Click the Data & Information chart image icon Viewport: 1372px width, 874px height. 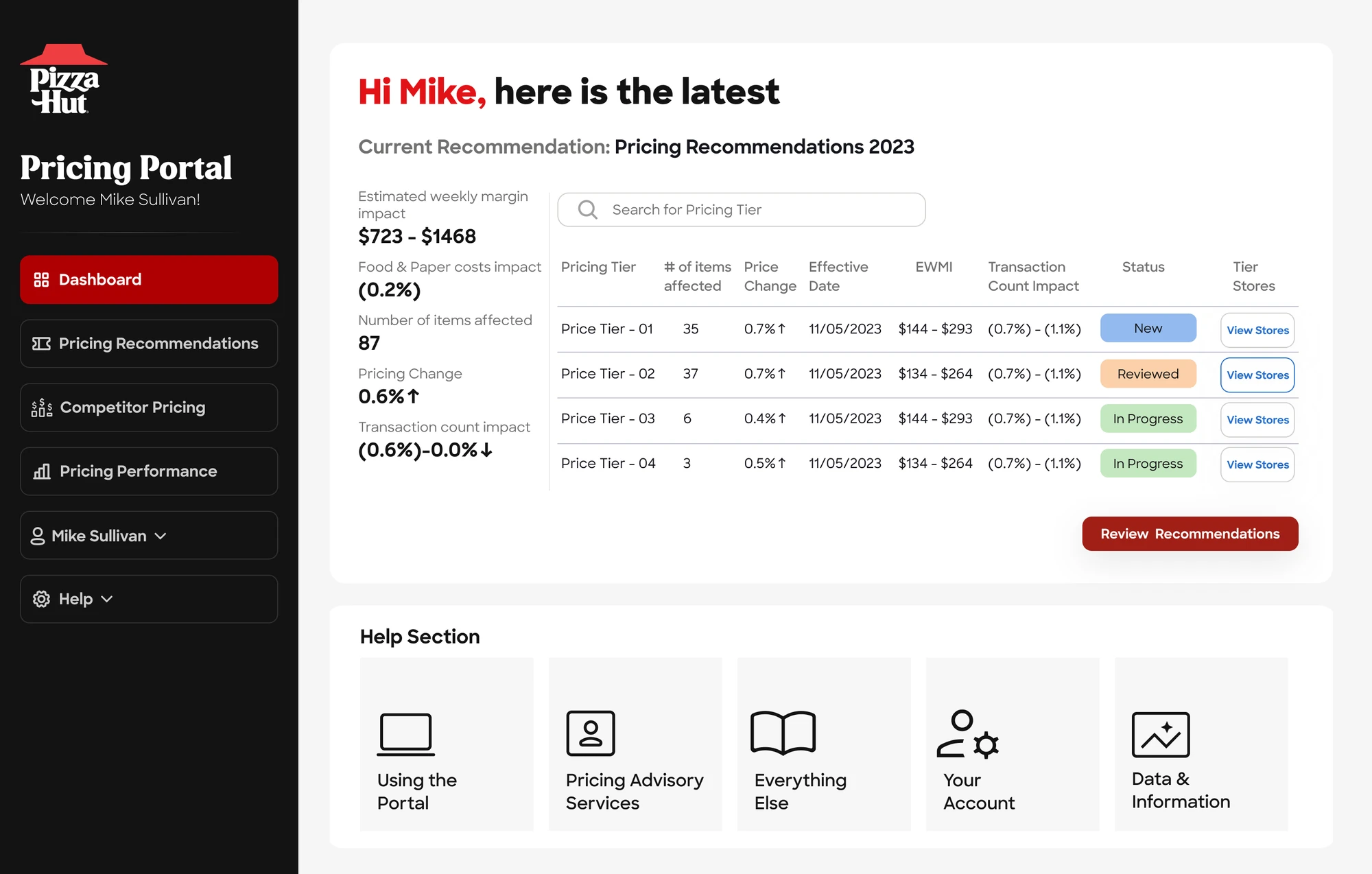pyautogui.click(x=1161, y=735)
